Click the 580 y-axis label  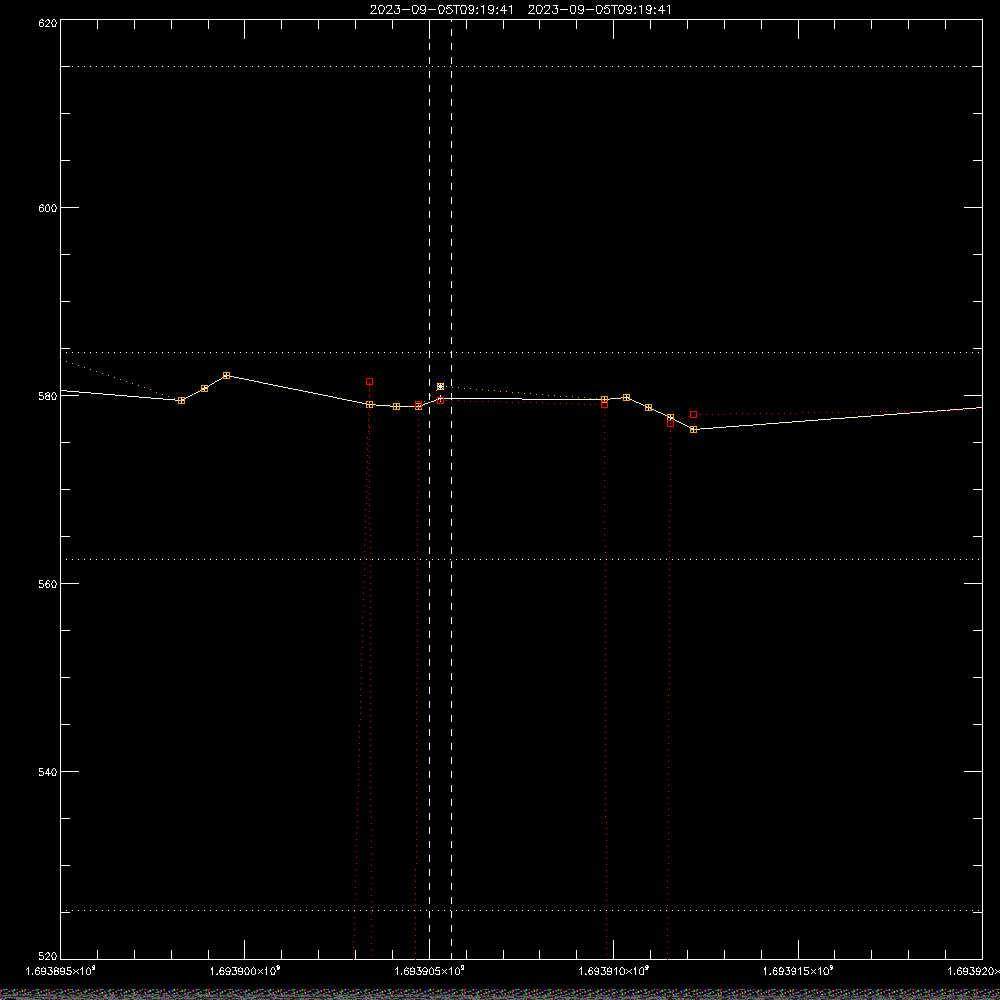[x=48, y=396]
